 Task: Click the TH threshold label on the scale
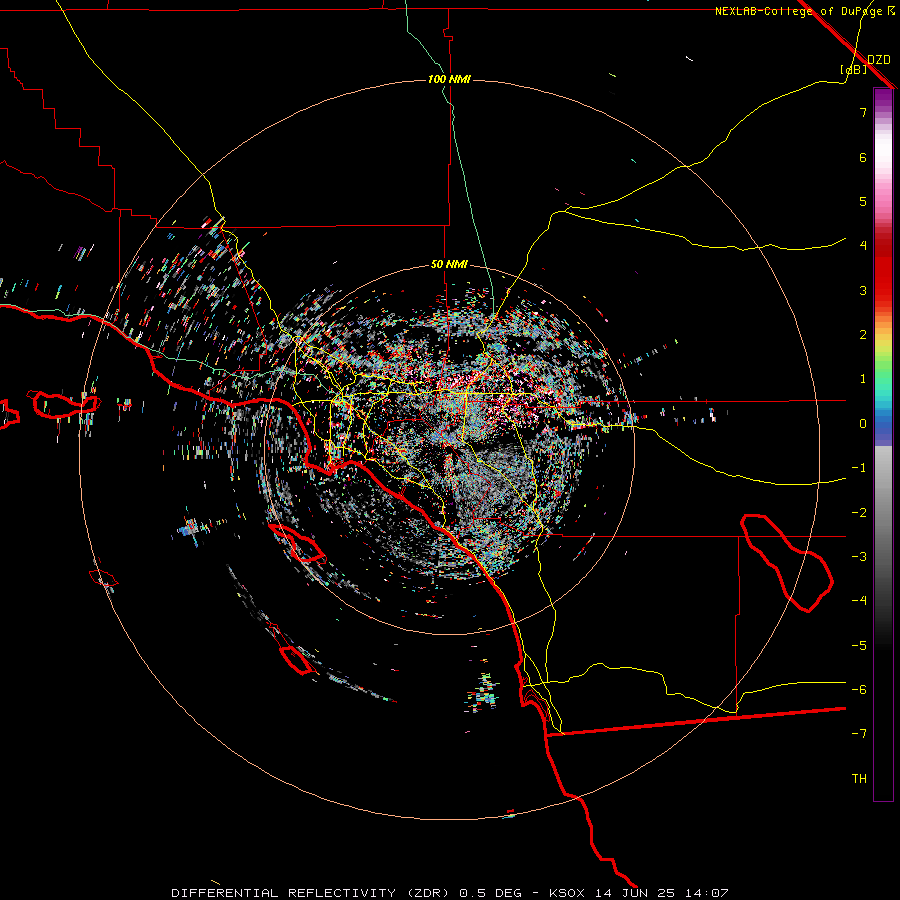click(x=859, y=779)
